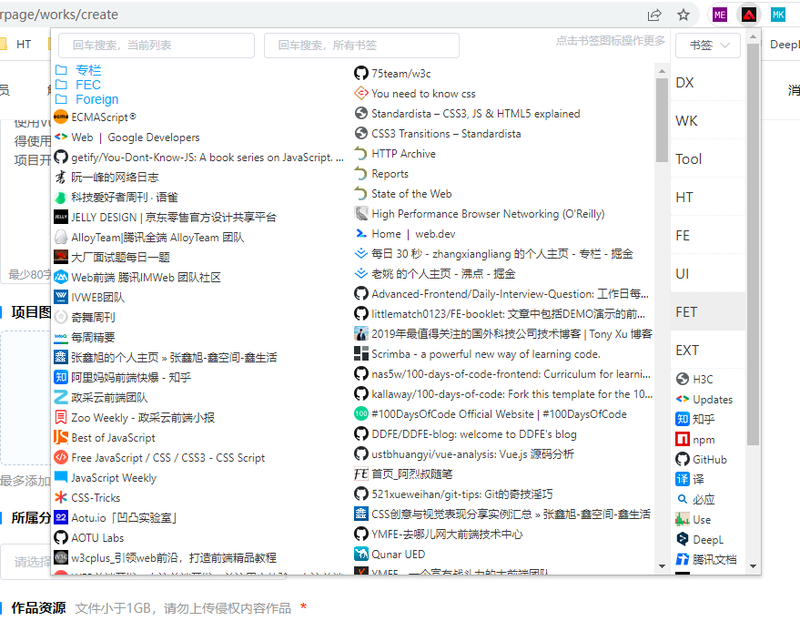The image size is (800, 621).
Task: Click the CSS-Tricks asterisk icon
Action: click(61, 497)
